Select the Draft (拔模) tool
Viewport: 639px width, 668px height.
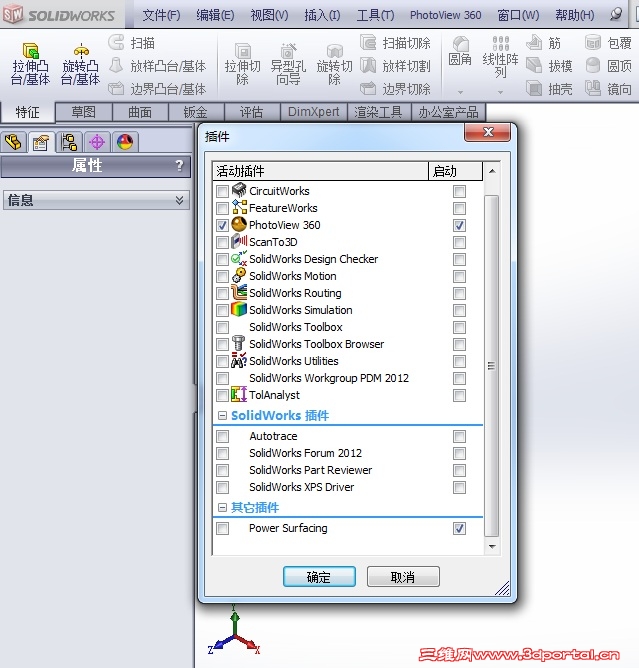[549, 66]
